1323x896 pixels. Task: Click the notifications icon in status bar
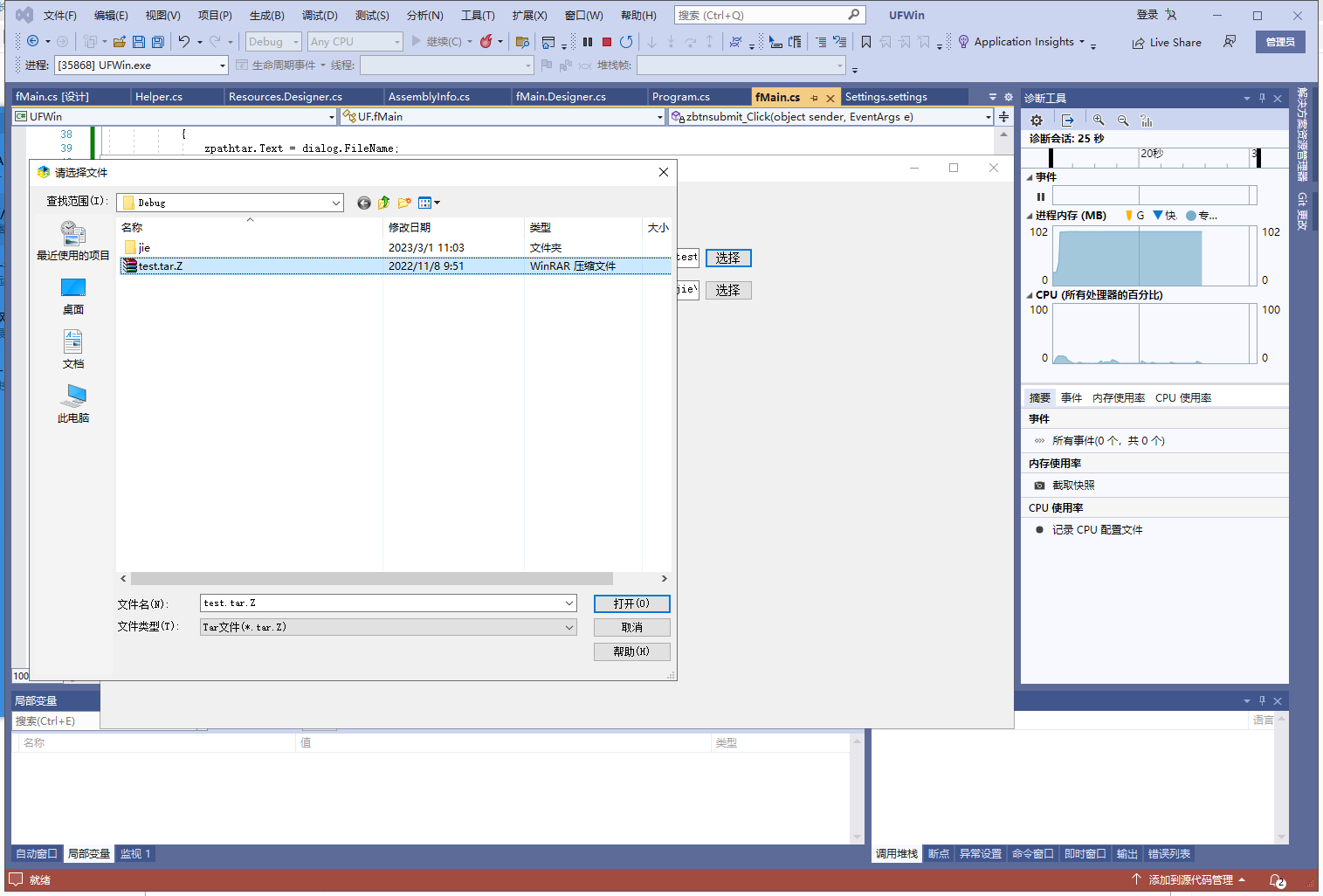click(1277, 880)
